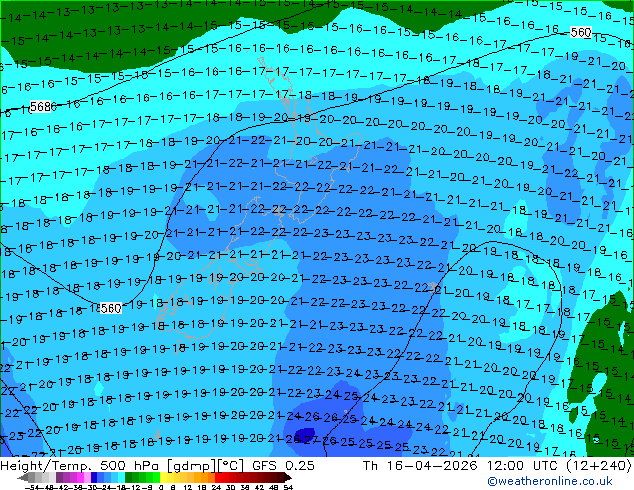The image size is (634, 490).
Task: Click the cyan swatch in the colour legend
Action: tap(121, 477)
